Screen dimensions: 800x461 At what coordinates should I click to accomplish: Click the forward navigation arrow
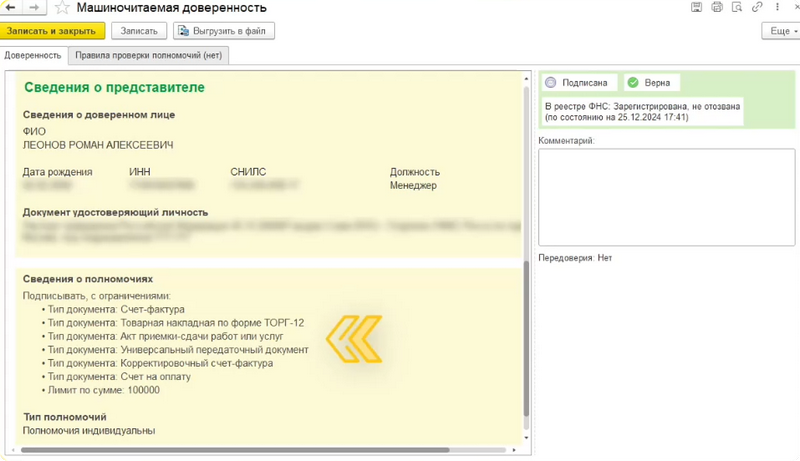pyautogui.click(x=34, y=8)
